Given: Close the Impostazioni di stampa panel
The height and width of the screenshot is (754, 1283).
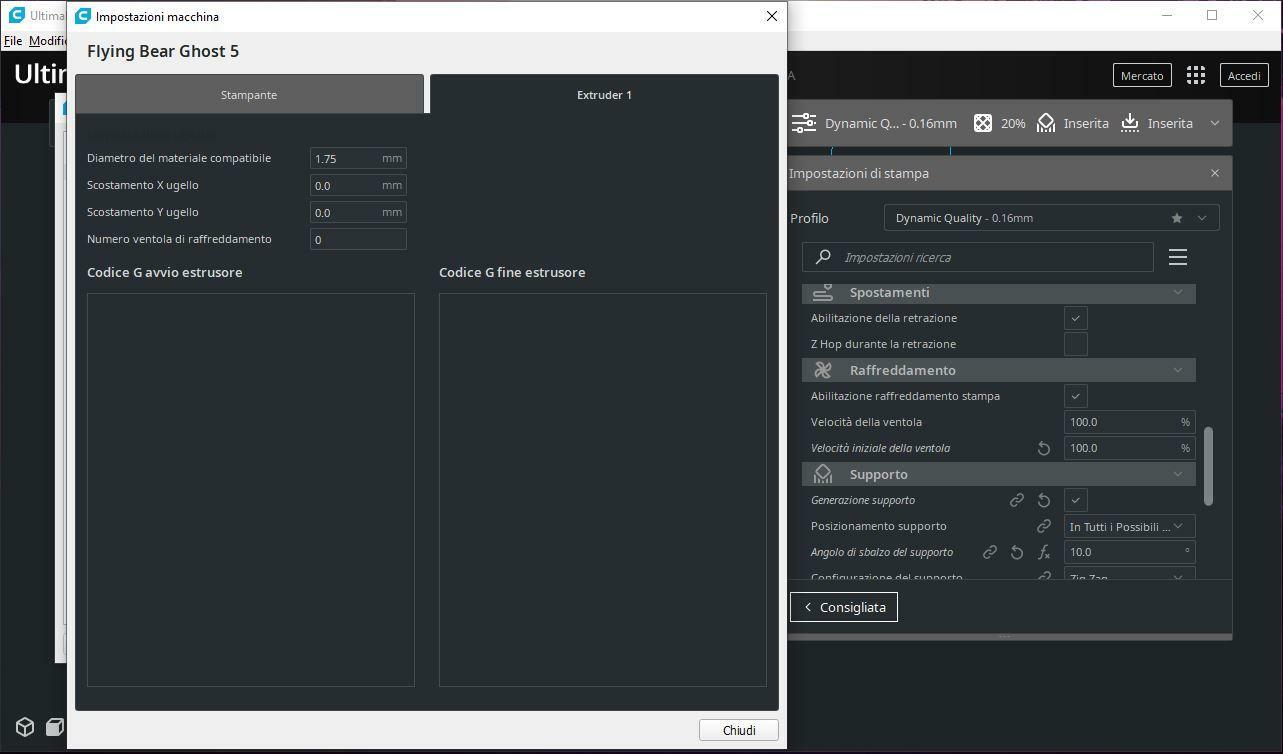Looking at the screenshot, I should click(1215, 173).
